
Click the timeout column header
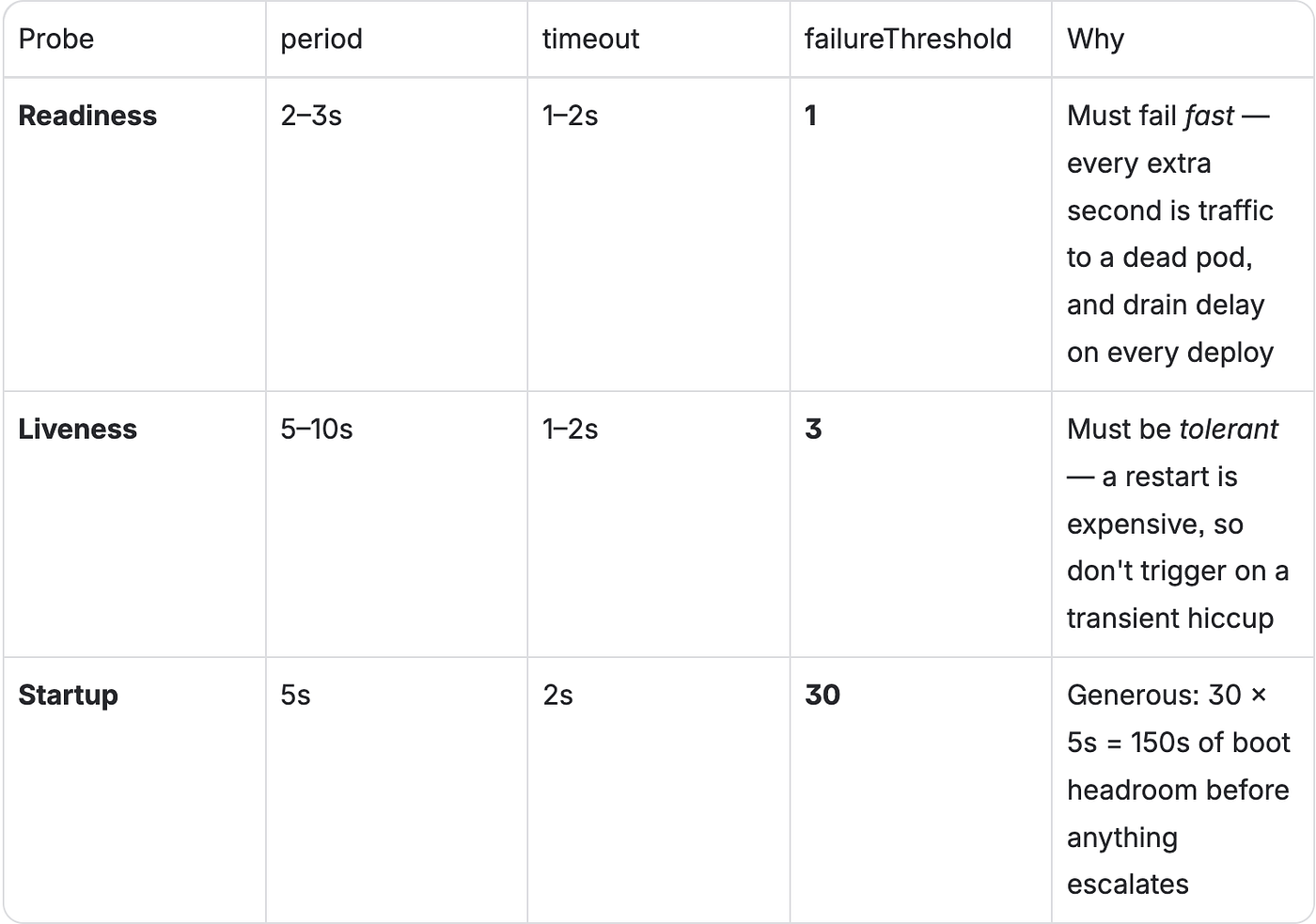click(590, 39)
